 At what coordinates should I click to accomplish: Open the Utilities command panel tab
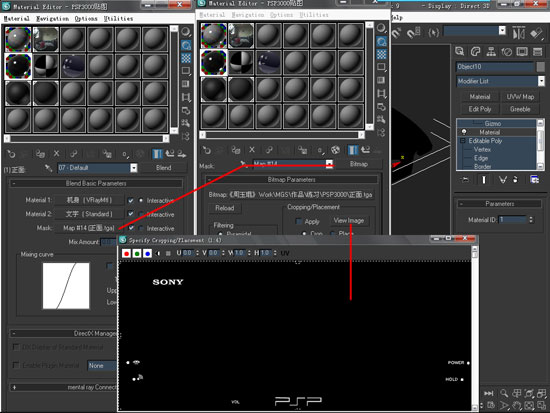tap(537, 52)
